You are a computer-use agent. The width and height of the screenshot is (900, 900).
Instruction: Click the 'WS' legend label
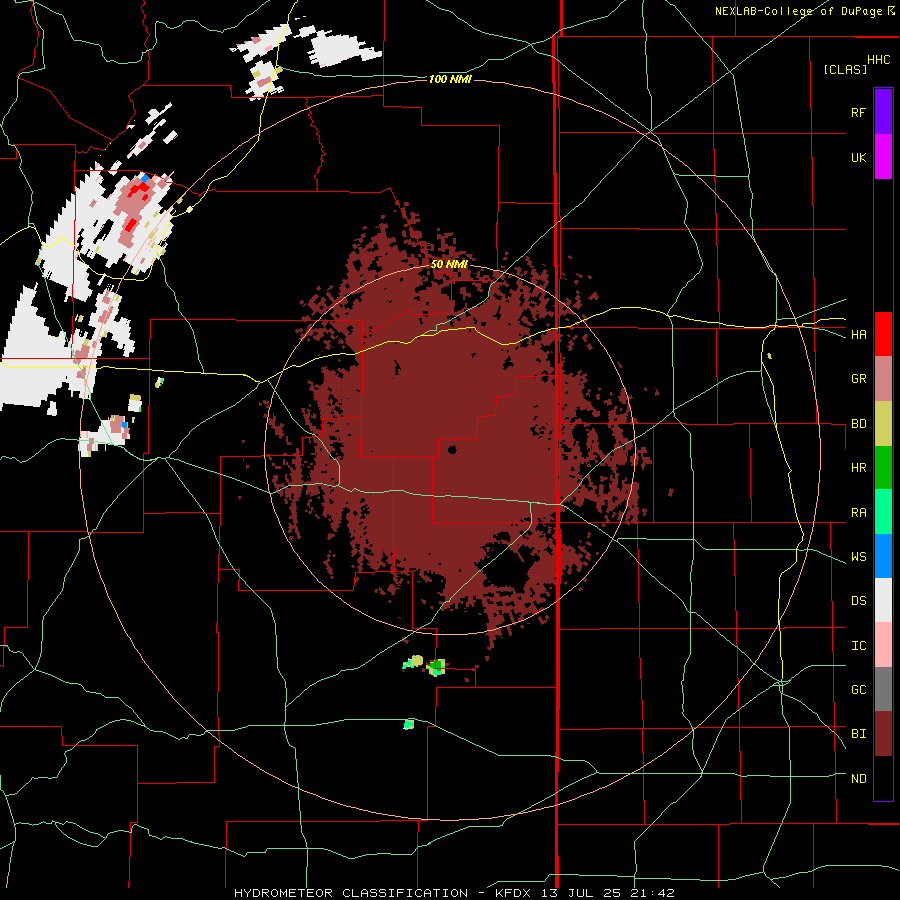(858, 557)
